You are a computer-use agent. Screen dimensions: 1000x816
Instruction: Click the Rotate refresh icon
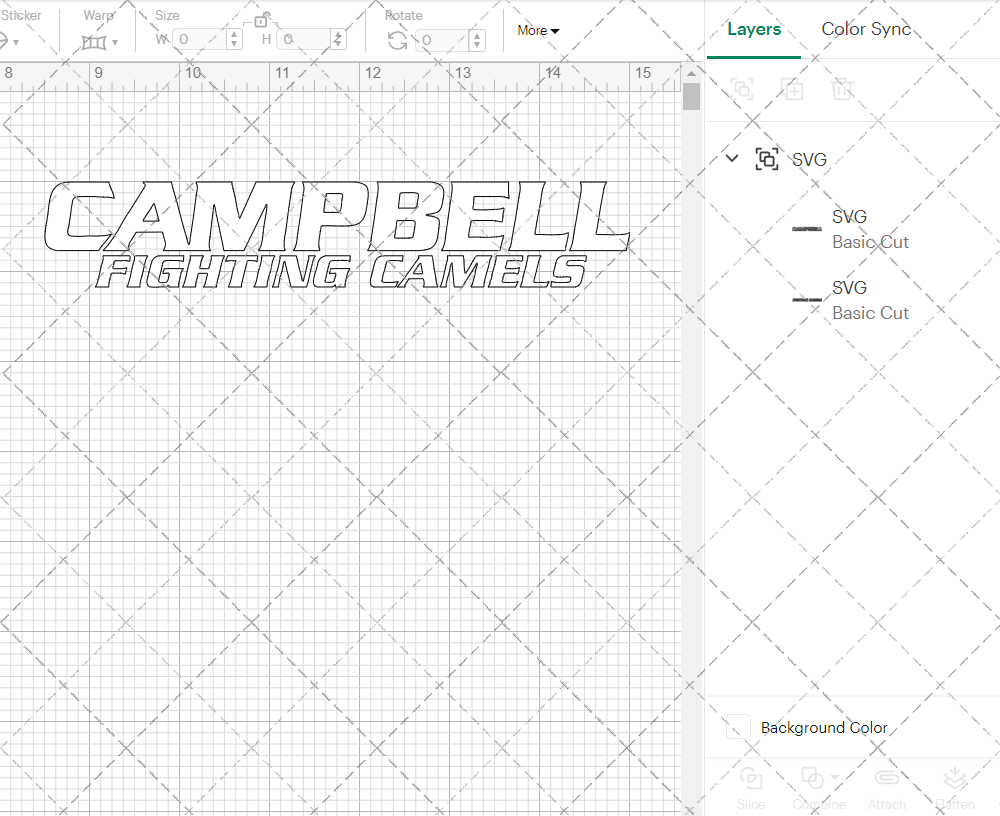396,39
